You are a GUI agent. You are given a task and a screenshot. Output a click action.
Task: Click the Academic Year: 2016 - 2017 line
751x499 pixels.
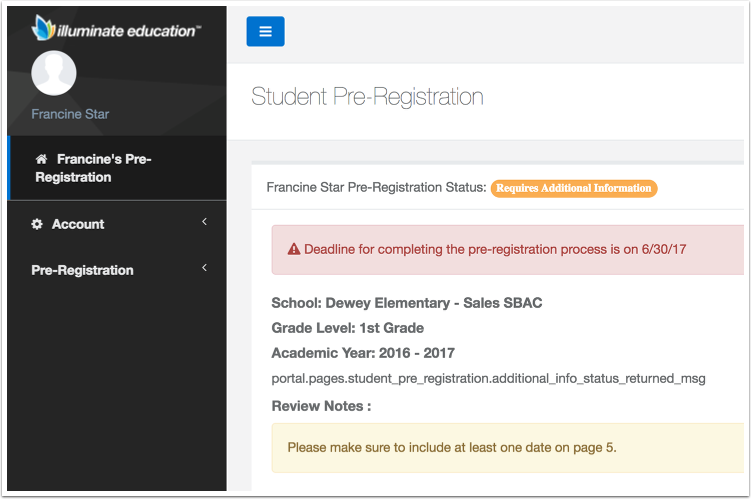point(363,353)
